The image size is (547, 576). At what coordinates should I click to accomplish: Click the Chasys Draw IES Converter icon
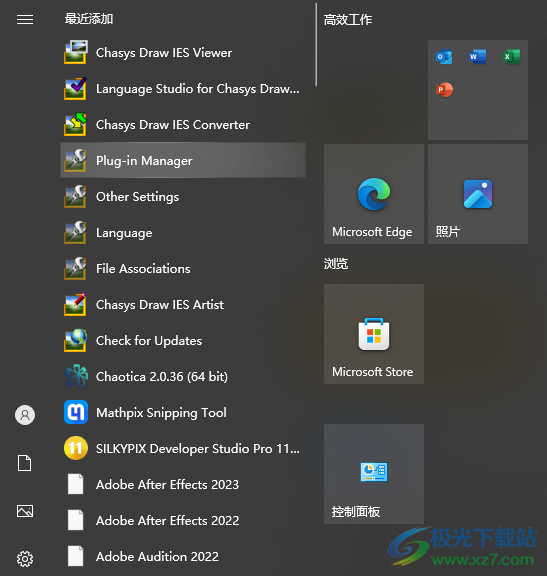coord(76,124)
